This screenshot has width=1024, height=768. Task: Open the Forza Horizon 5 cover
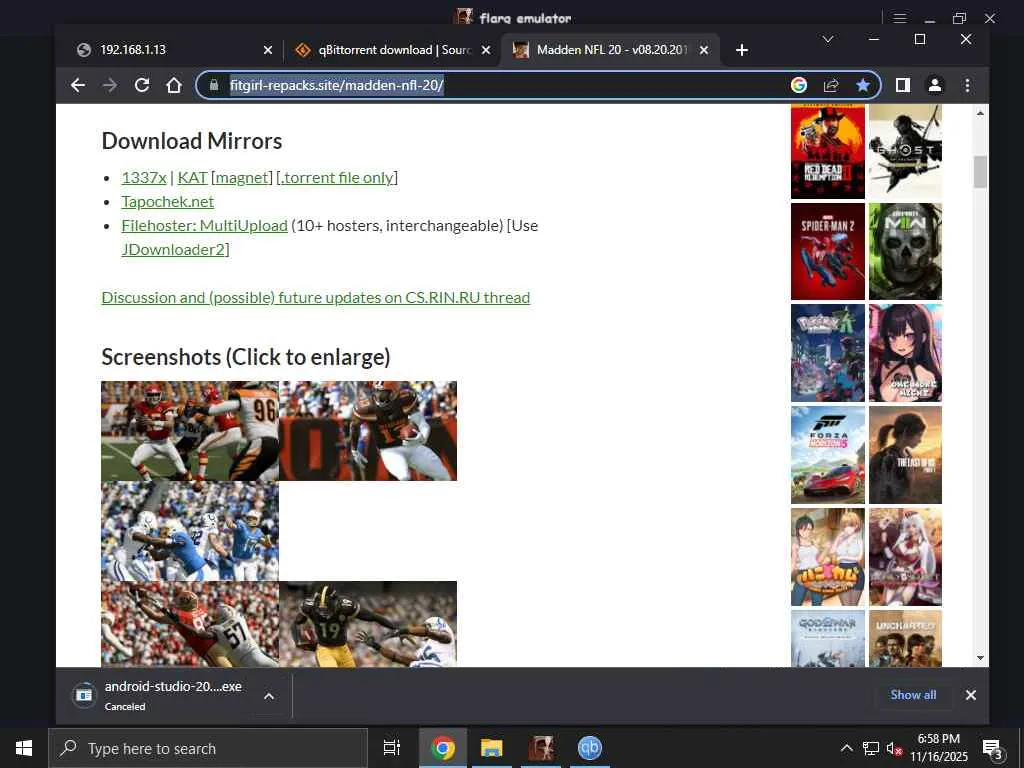pyautogui.click(x=827, y=455)
